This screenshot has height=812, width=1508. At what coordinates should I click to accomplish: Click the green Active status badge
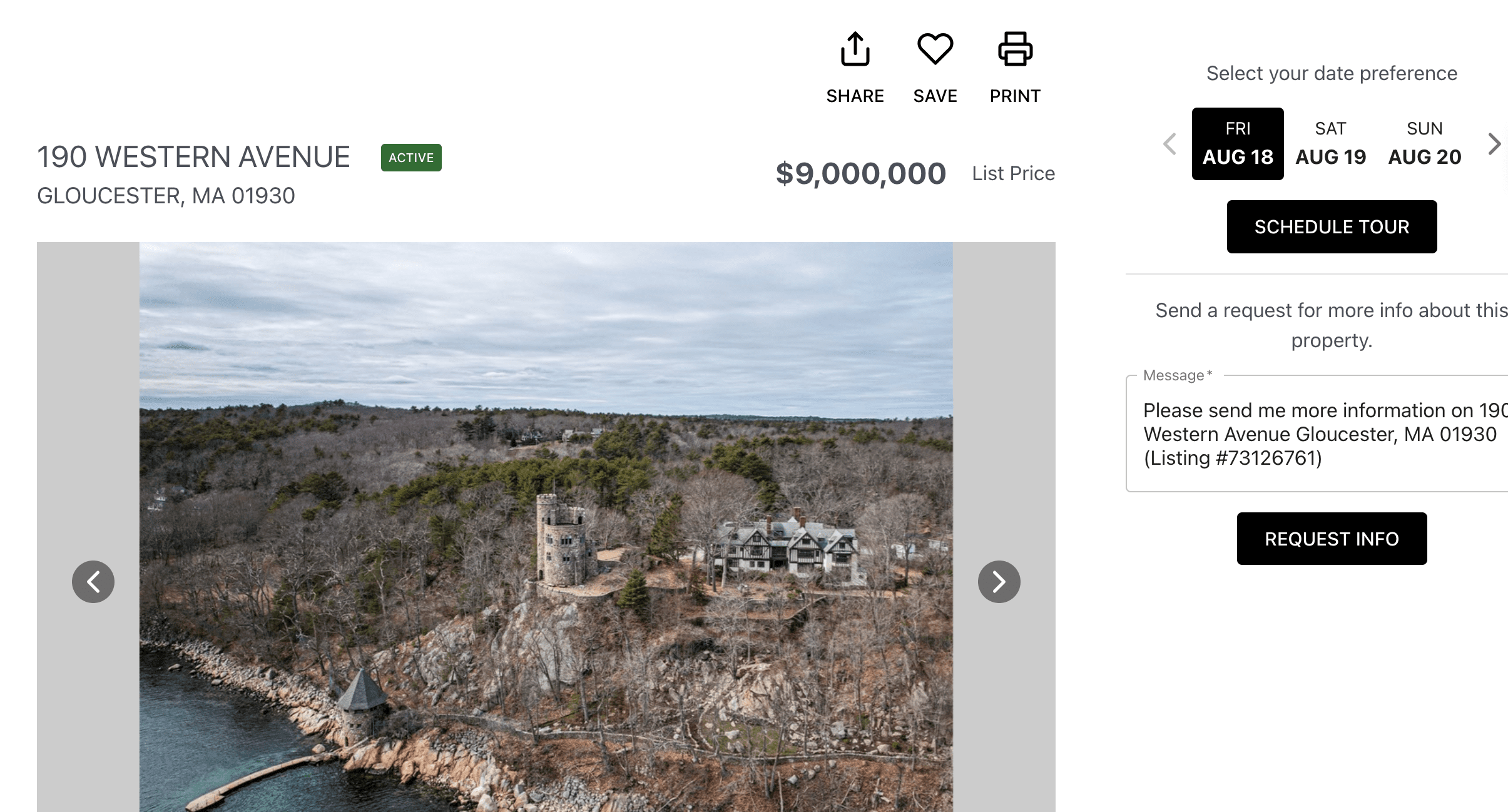point(411,158)
